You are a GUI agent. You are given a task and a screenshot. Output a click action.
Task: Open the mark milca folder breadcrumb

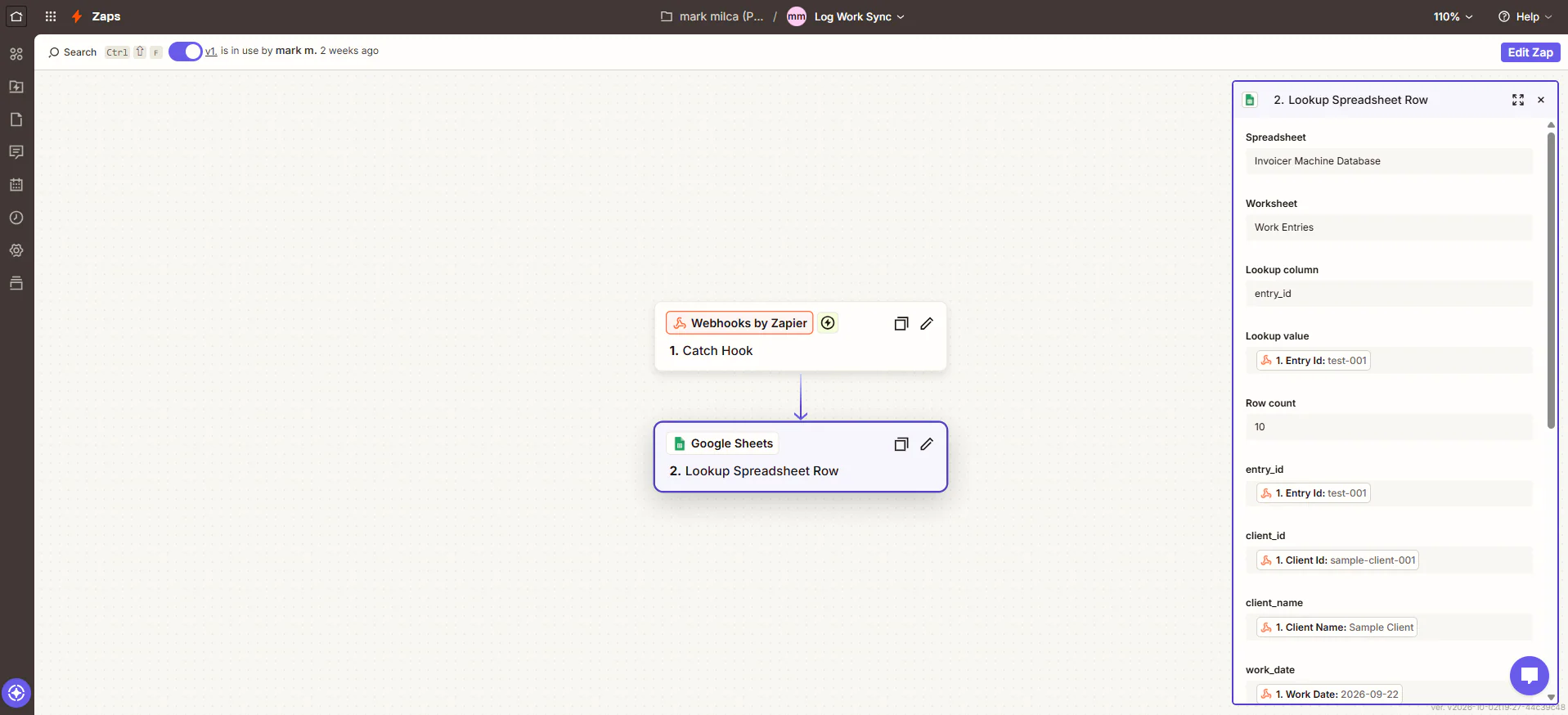pyautogui.click(x=721, y=16)
